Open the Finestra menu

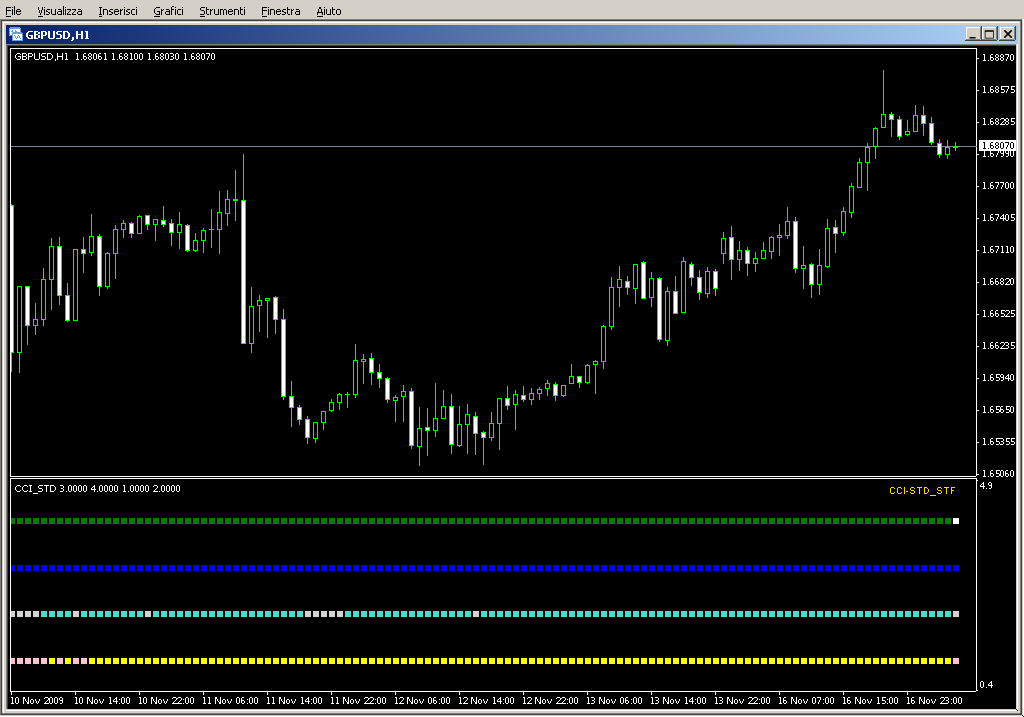(280, 11)
